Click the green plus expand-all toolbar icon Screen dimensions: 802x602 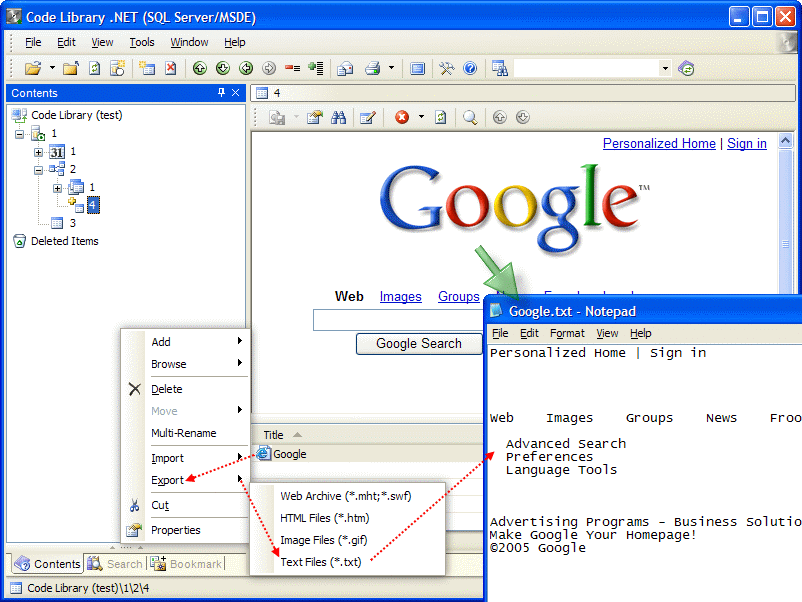click(316, 68)
